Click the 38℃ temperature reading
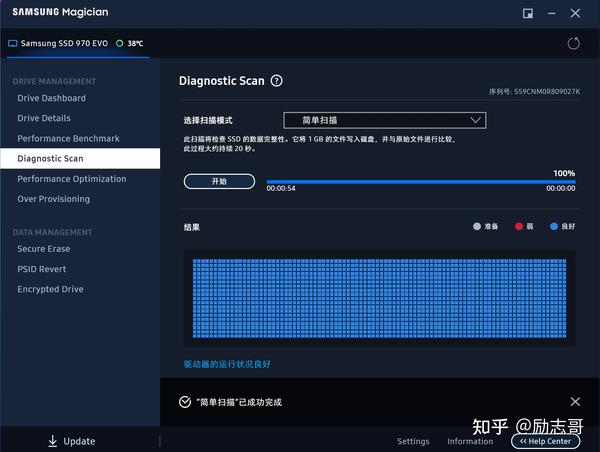 pos(135,43)
